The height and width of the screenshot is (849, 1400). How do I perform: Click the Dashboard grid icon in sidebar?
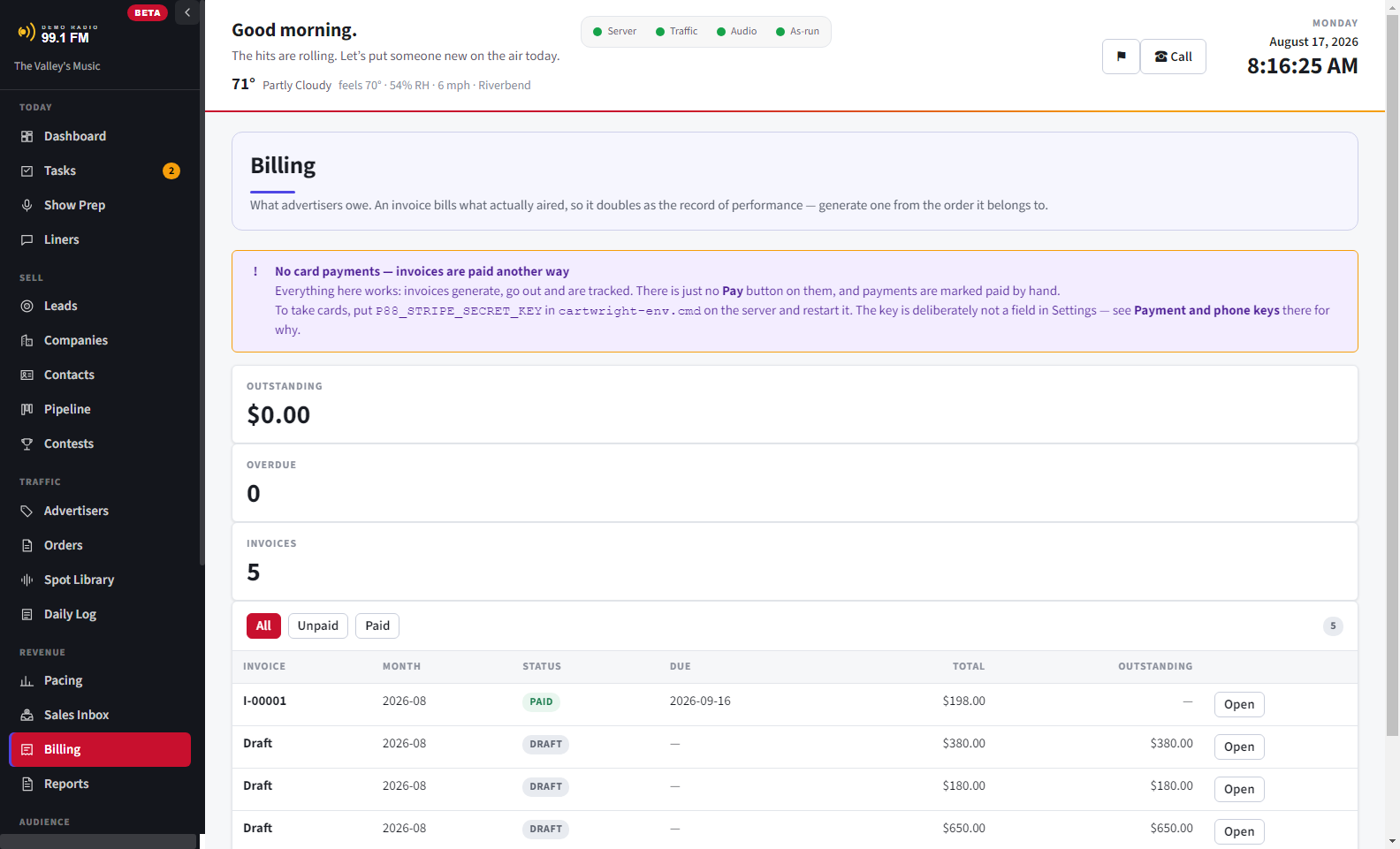click(27, 136)
